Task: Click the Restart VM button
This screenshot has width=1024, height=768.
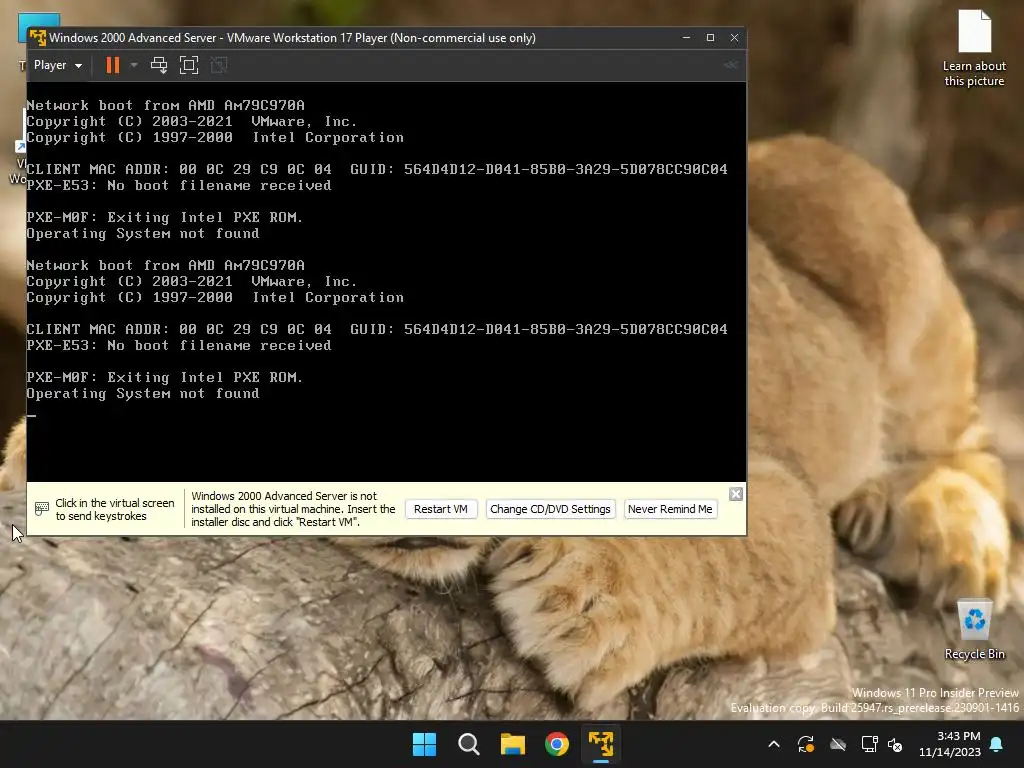Action: point(441,509)
